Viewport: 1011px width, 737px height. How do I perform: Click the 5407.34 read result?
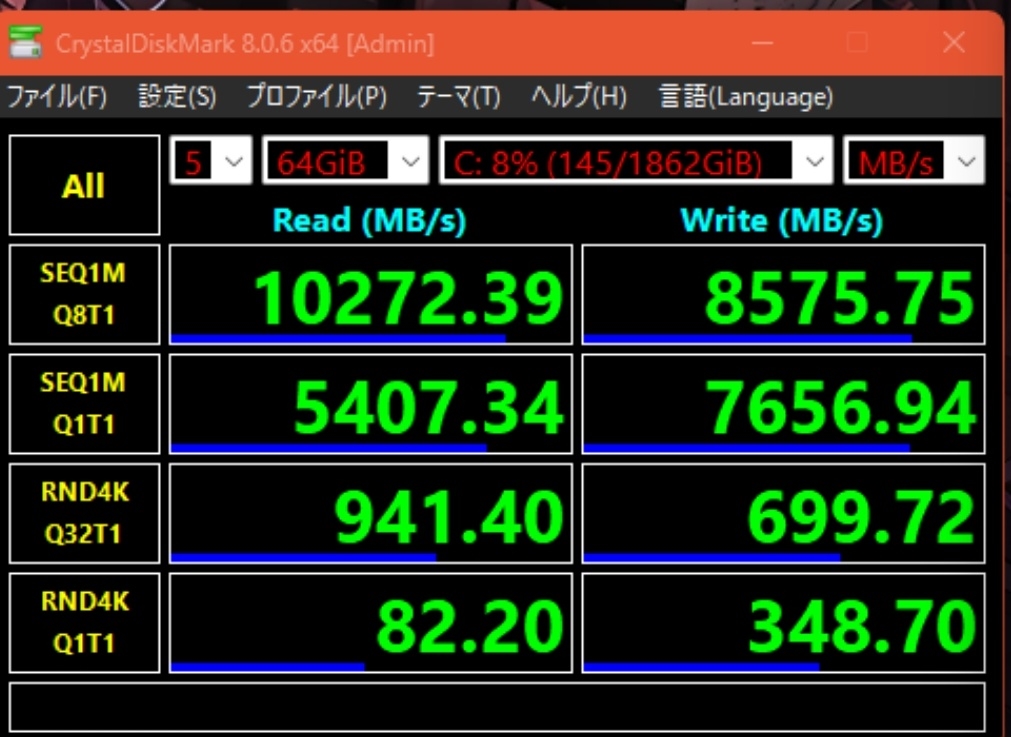click(x=371, y=404)
